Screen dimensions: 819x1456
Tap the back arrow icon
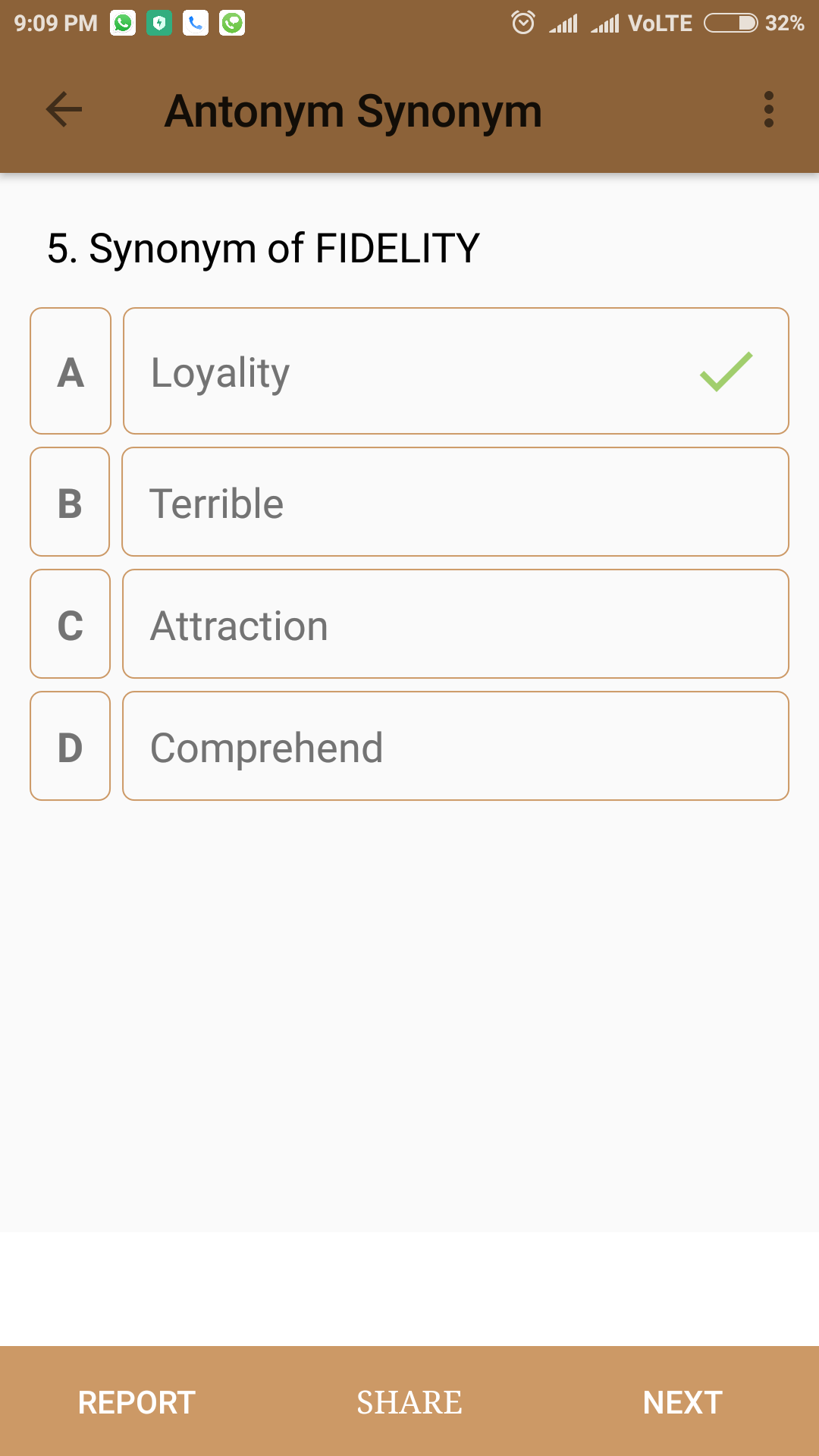pos(64,110)
